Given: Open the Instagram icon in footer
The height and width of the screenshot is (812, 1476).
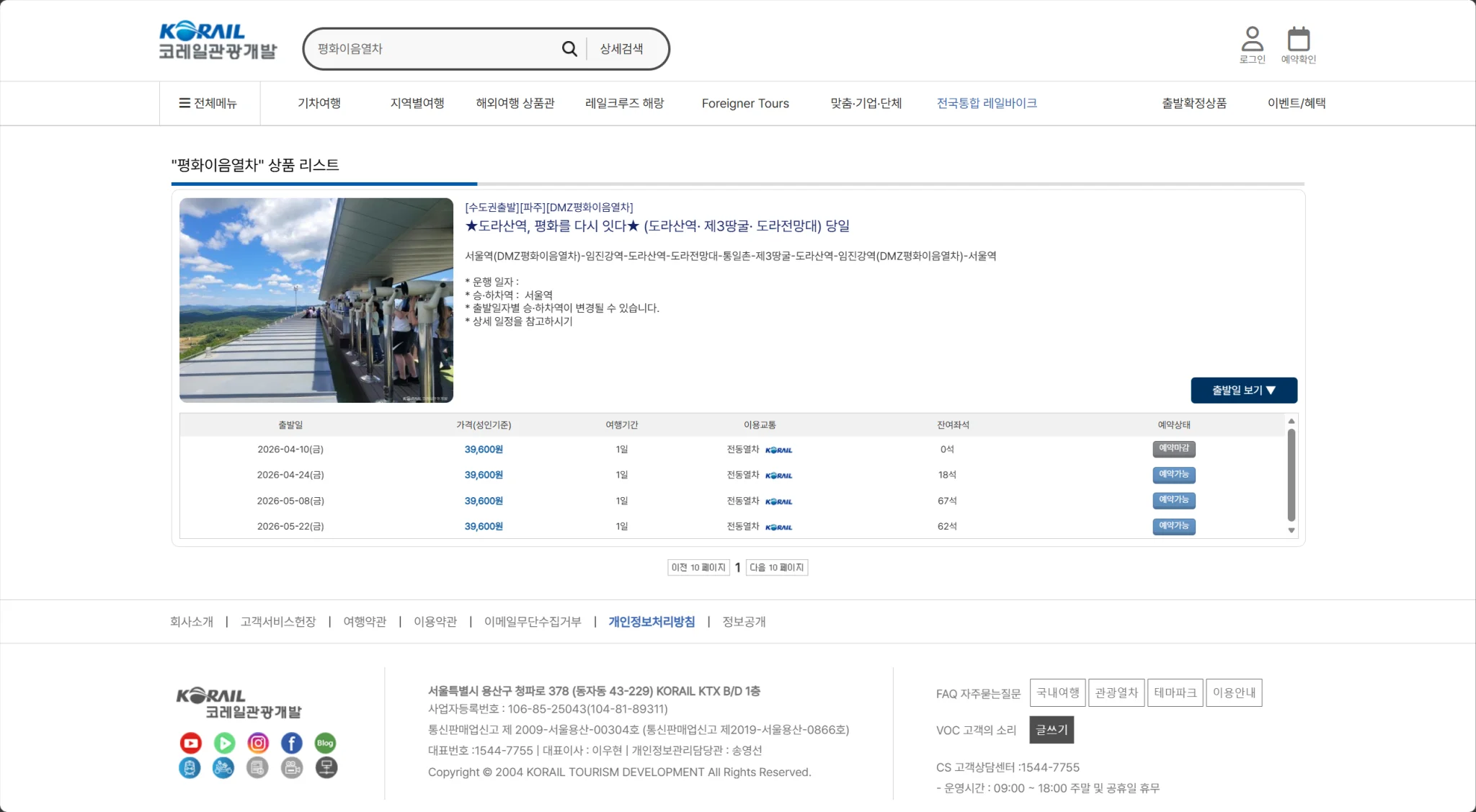Looking at the screenshot, I should [x=258, y=743].
